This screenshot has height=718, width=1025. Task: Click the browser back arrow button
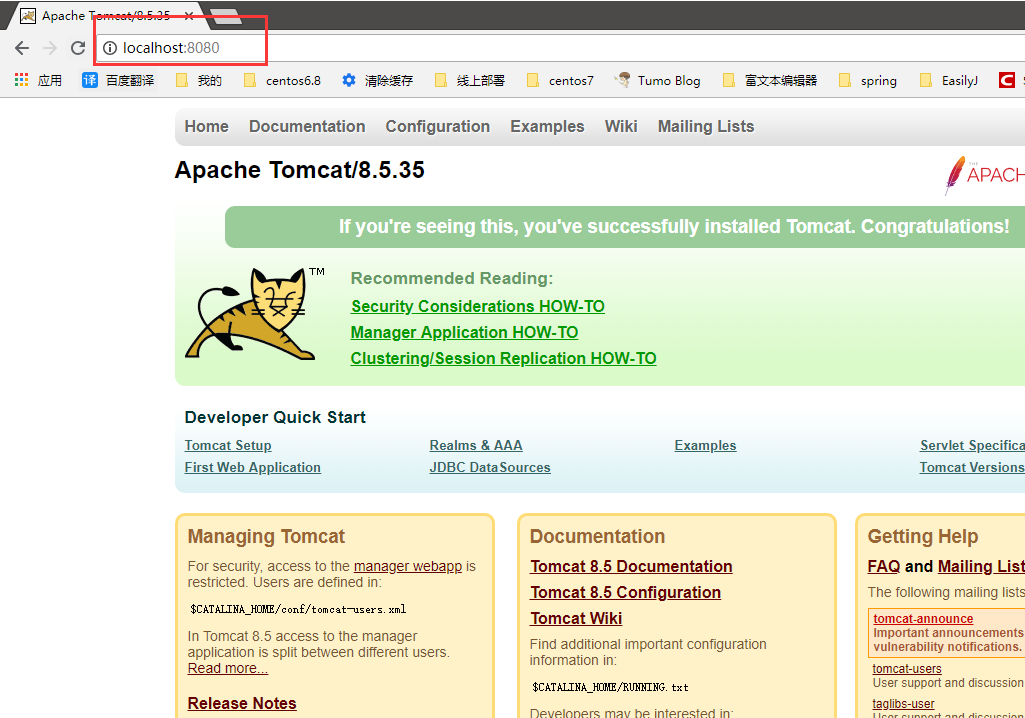tap(22, 48)
